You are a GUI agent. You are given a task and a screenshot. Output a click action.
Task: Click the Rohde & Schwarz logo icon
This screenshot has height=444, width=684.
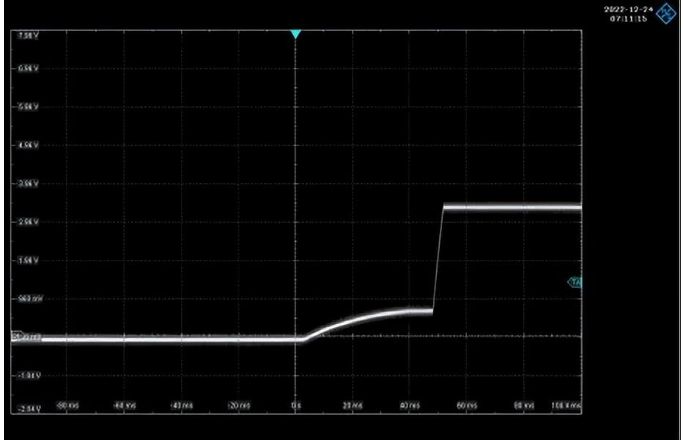coord(666,13)
